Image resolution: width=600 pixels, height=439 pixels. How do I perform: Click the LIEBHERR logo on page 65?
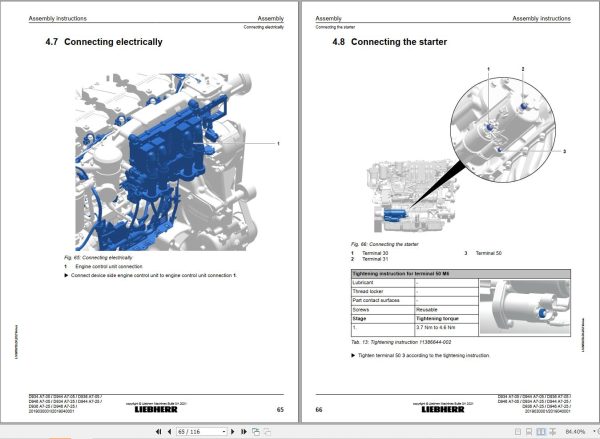tap(156, 410)
